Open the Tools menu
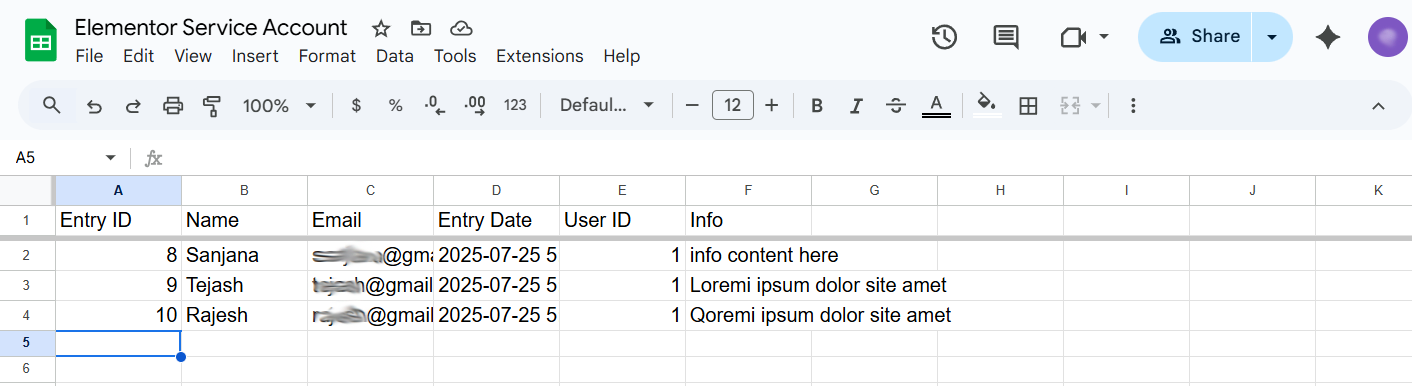The width and height of the screenshot is (1412, 386). point(455,56)
